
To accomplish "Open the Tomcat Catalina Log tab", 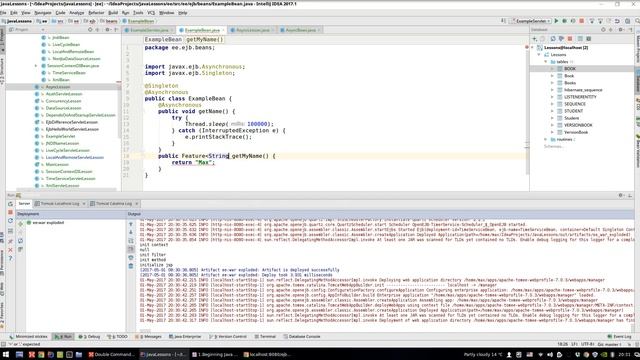I will (x=114, y=203).
